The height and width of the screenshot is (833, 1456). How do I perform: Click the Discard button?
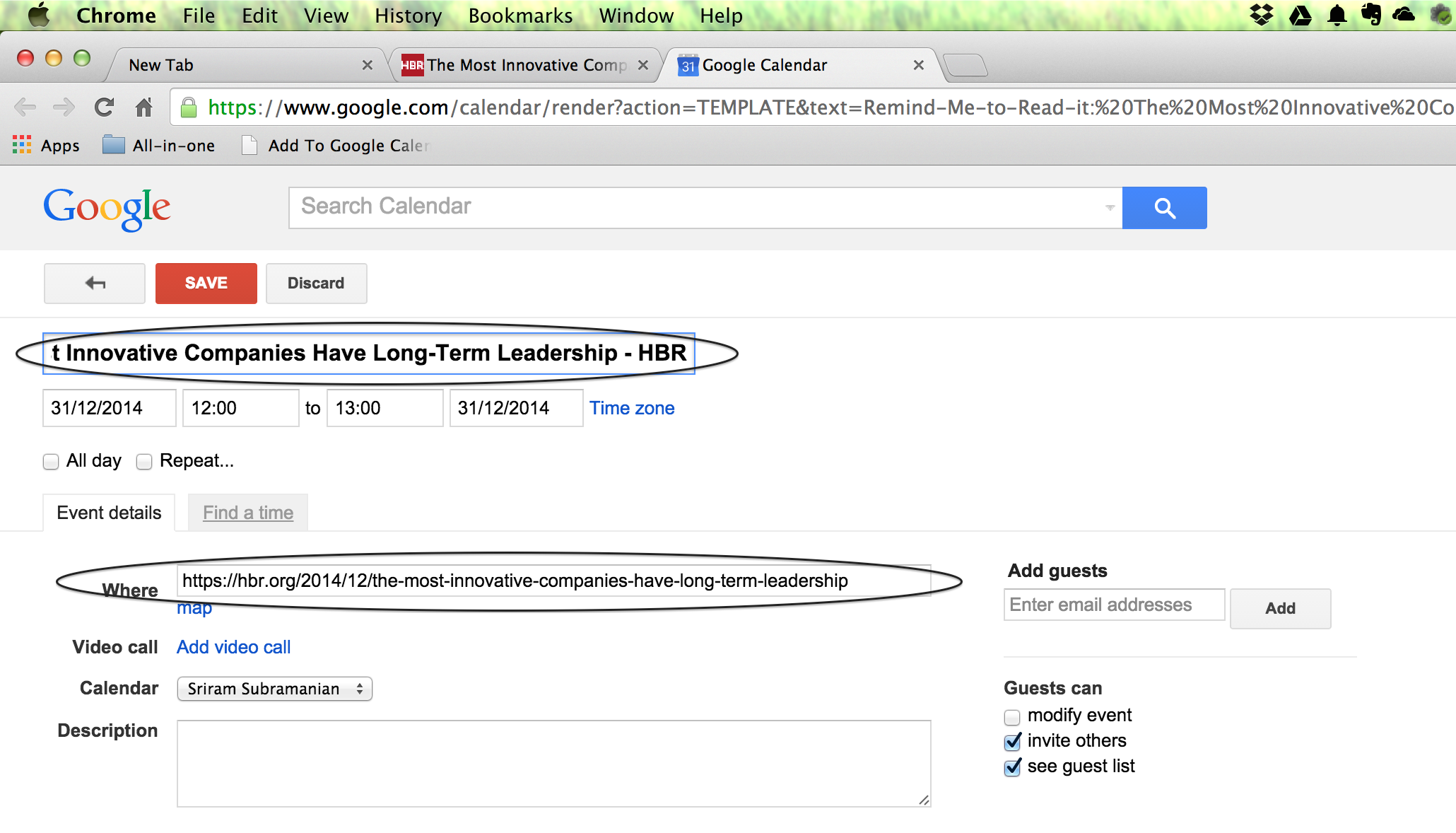coord(316,283)
